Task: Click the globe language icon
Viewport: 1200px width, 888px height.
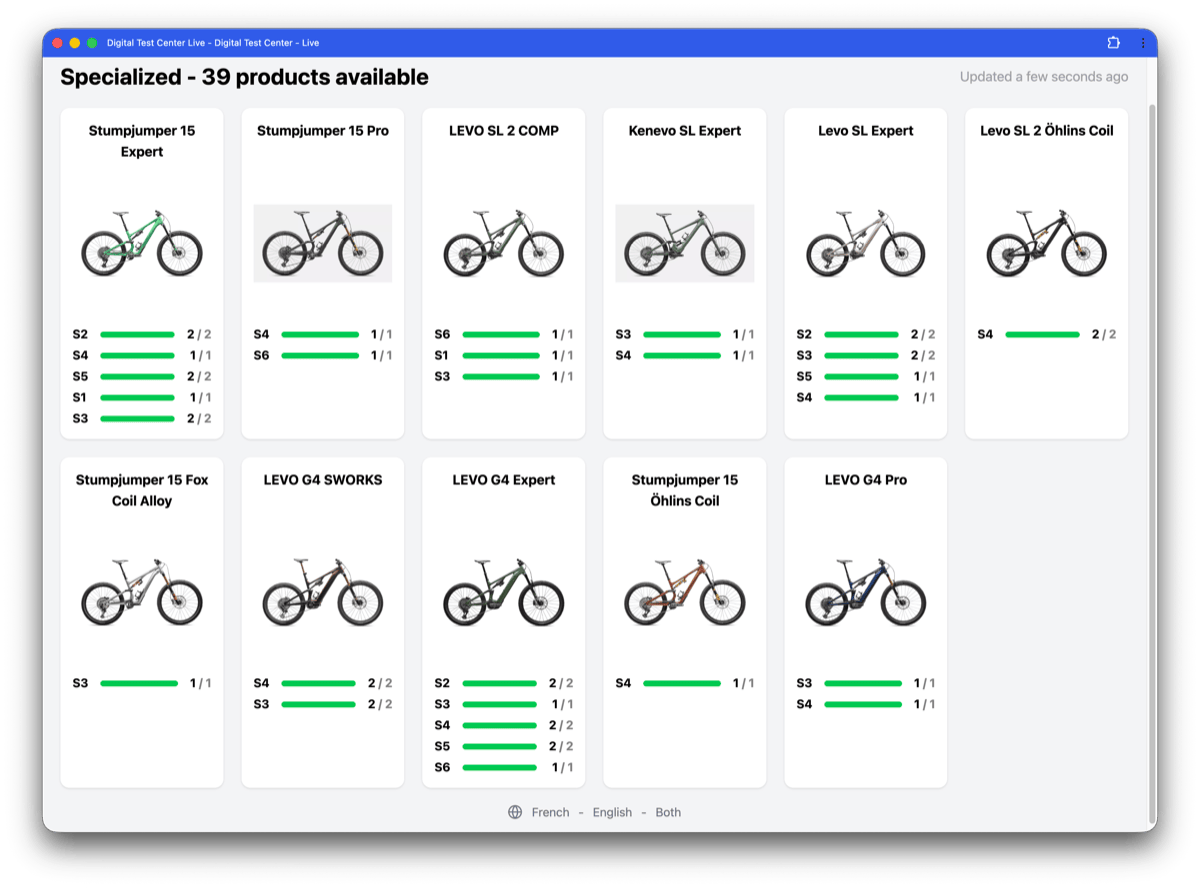Action: (515, 812)
